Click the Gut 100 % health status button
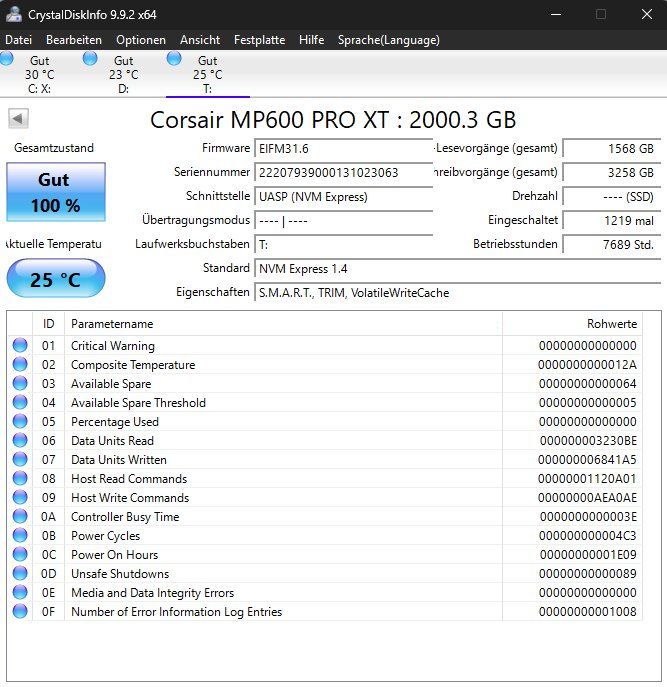 (56, 192)
